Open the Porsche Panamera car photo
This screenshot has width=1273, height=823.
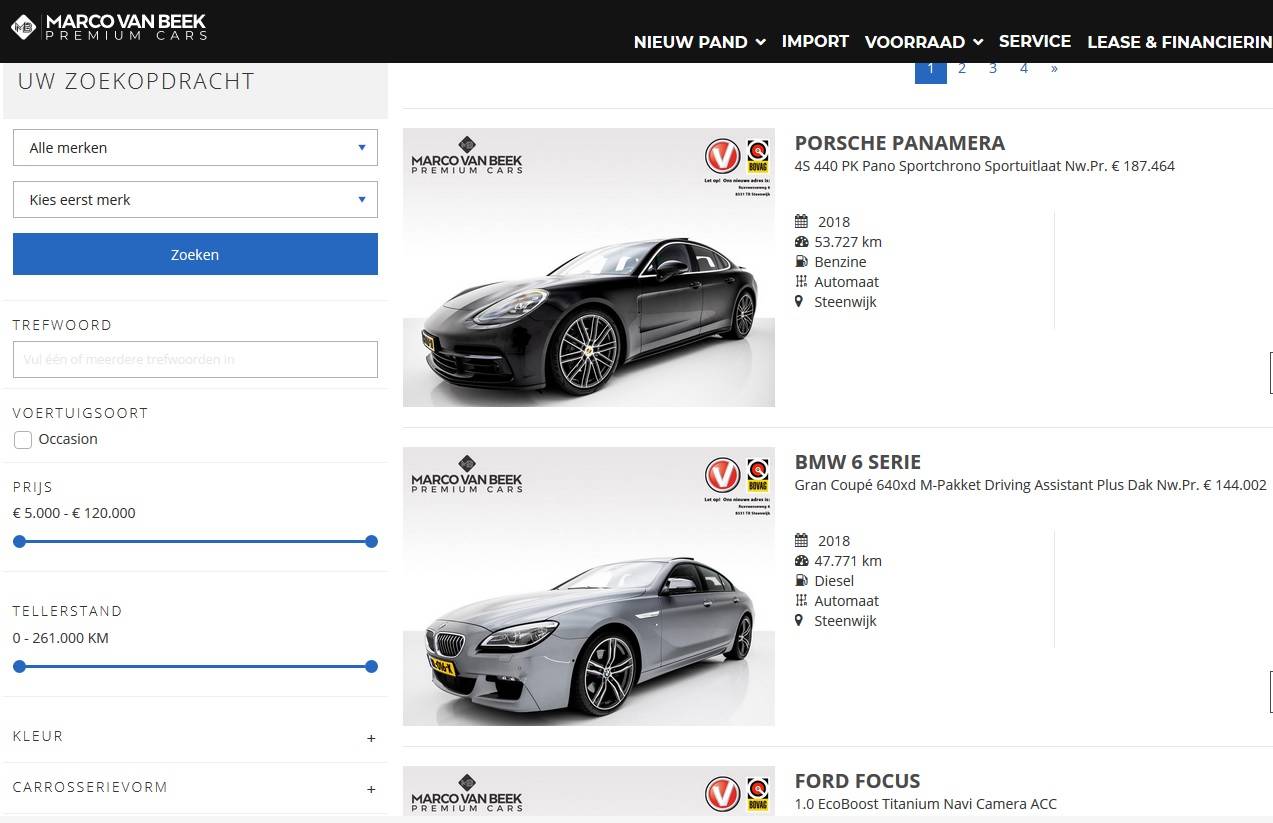tap(589, 267)
